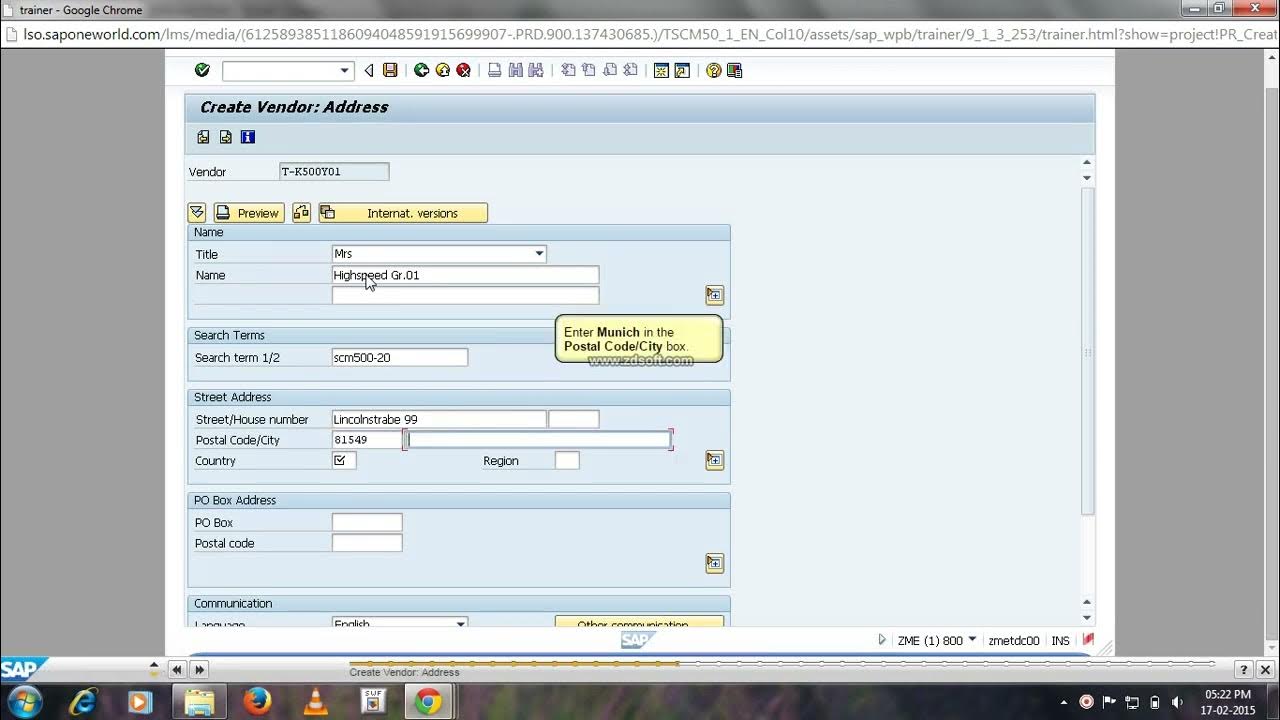The height and width of the screenshot is (720, 1280).
Task: Click the Region input field
Action: (x=567, y=461)
